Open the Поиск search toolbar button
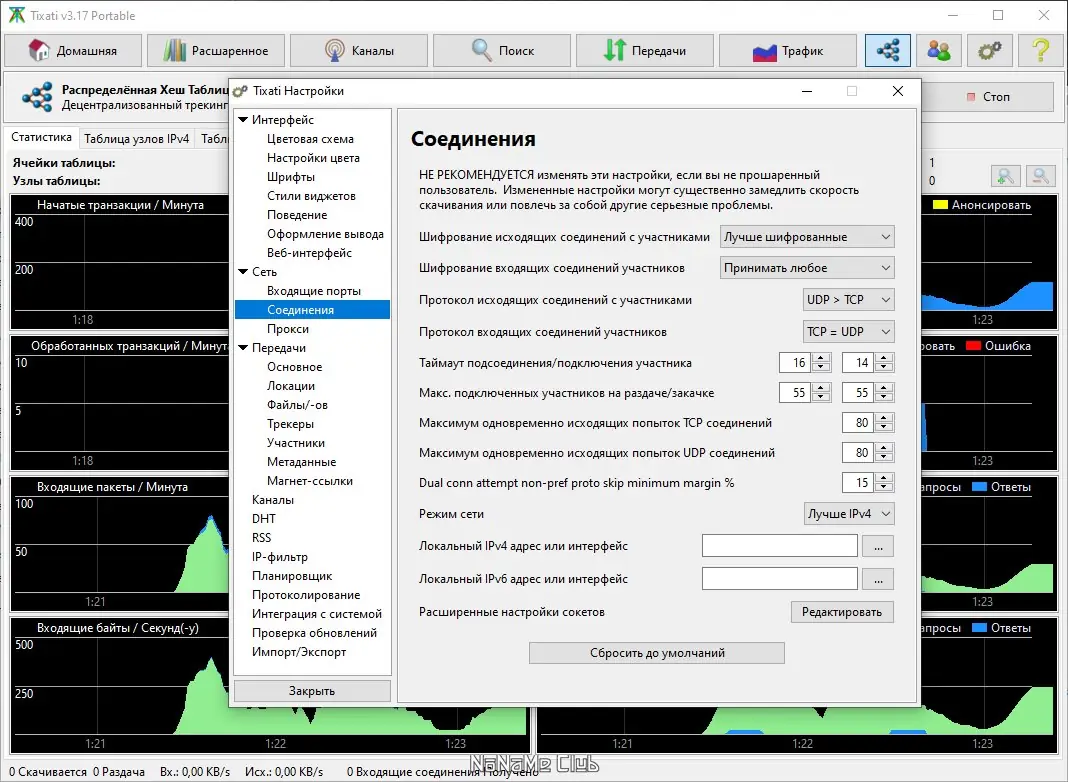1068x782 pixels. pyautogui.click(x=502, y=50)
